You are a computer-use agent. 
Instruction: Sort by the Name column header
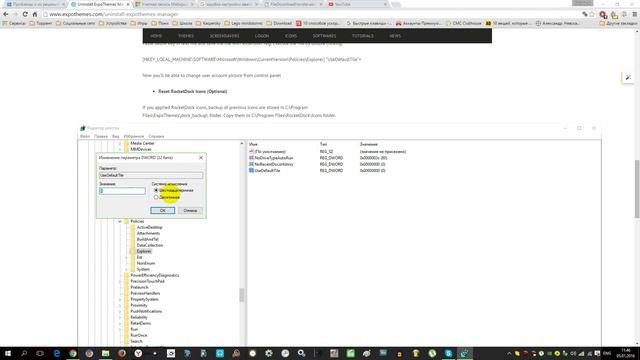click(253, 144)
